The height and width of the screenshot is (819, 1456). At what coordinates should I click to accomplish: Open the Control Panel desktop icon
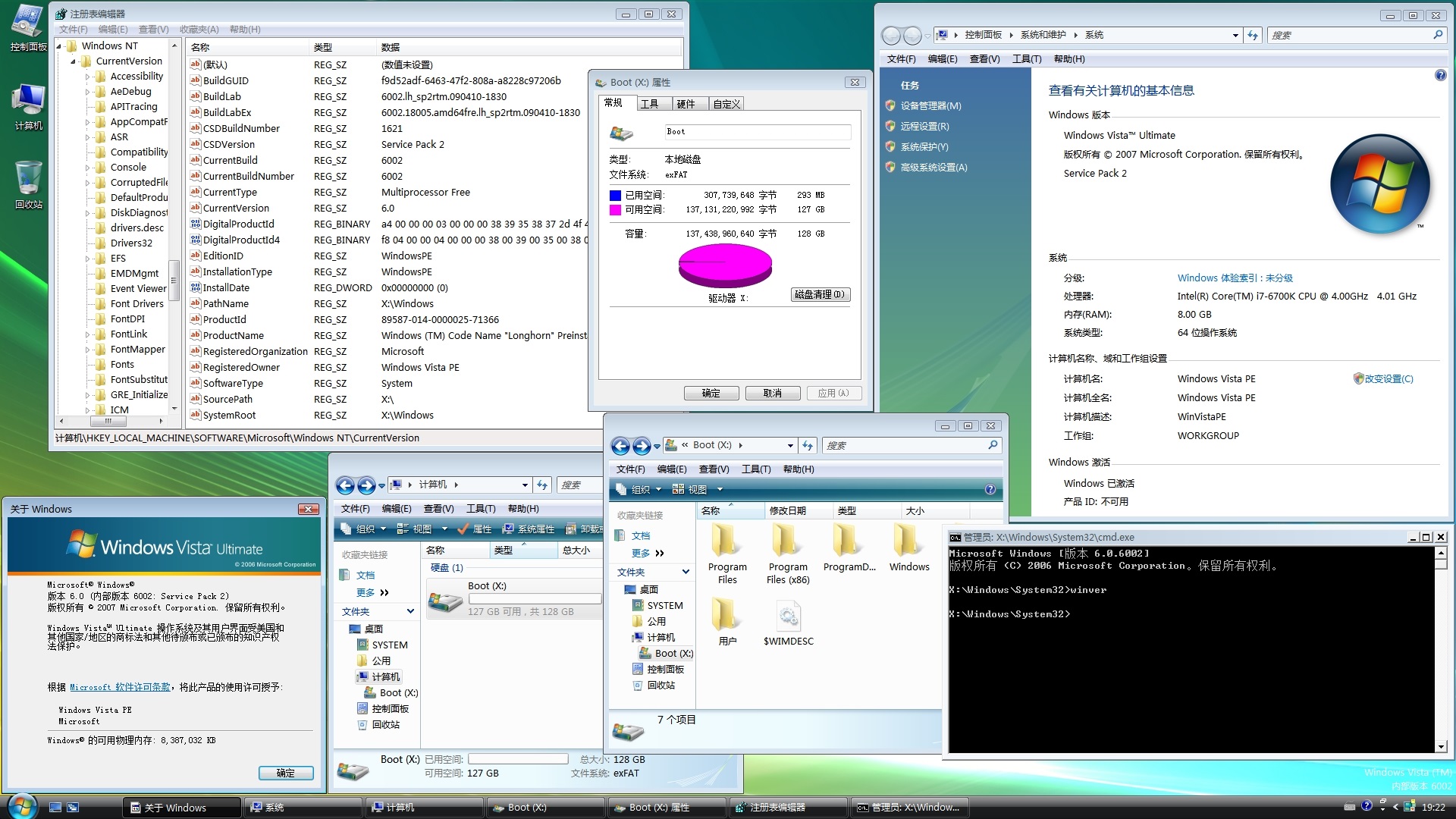tap(28, 28)
